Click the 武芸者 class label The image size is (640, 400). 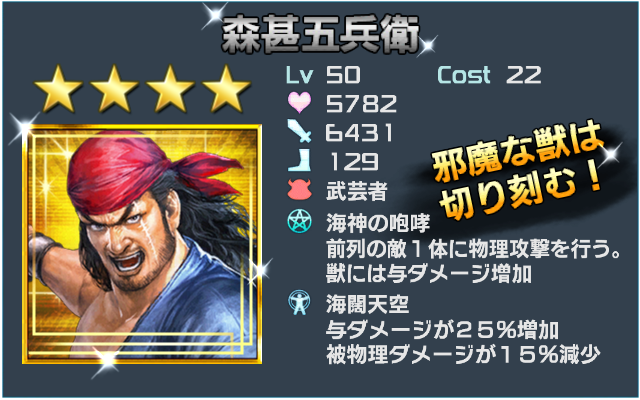356,191
